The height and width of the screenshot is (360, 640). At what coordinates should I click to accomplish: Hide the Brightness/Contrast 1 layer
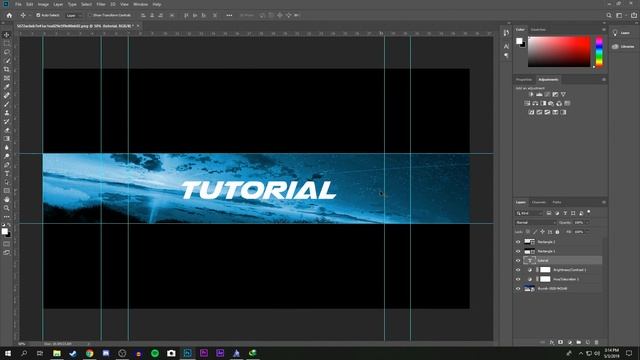[x=518, y=270]
